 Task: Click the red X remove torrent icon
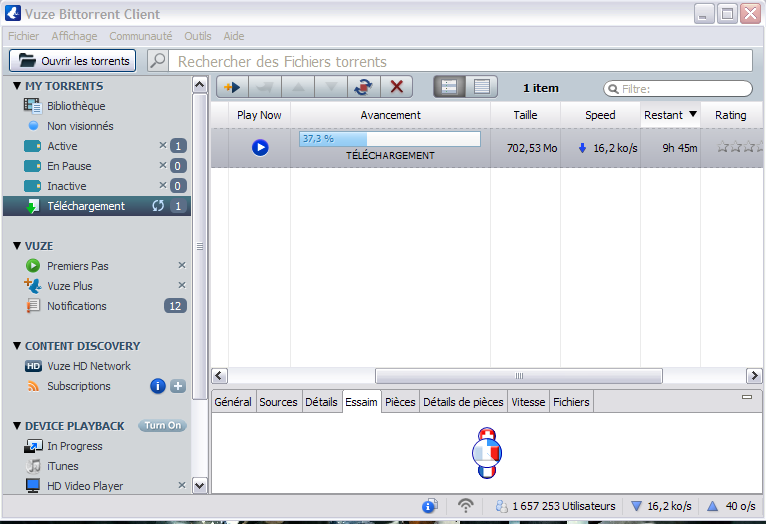397,87
